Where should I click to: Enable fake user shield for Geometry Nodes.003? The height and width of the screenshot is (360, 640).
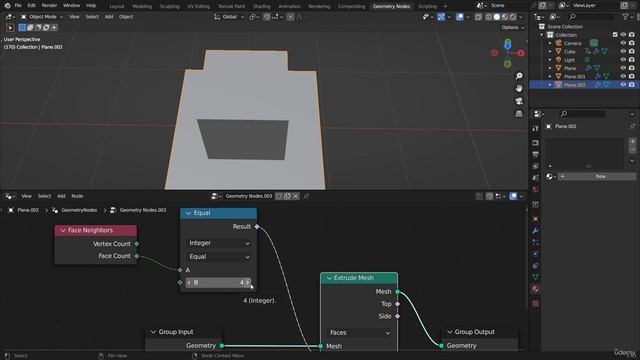pos(279,196)
